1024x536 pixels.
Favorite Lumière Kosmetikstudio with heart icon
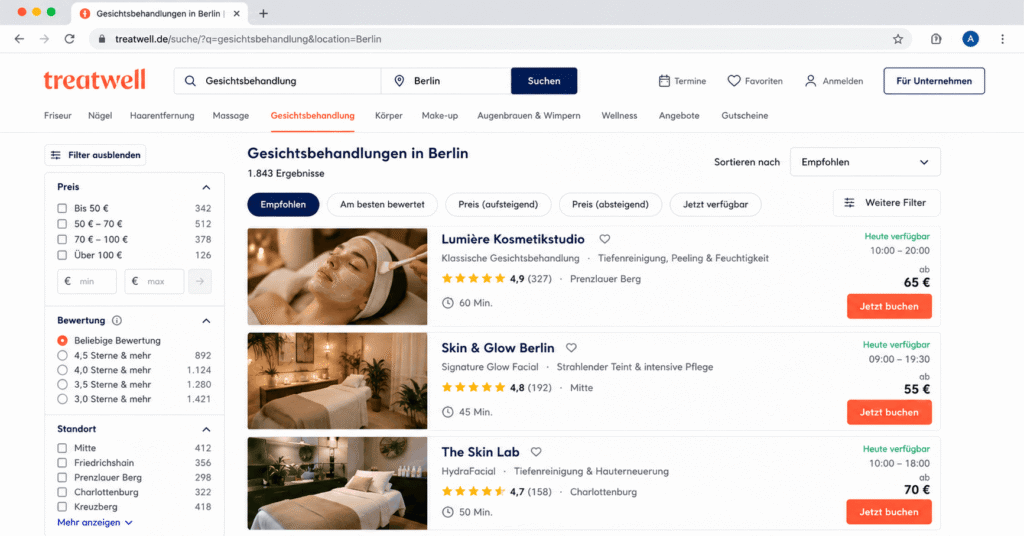[x=605, y=239]
